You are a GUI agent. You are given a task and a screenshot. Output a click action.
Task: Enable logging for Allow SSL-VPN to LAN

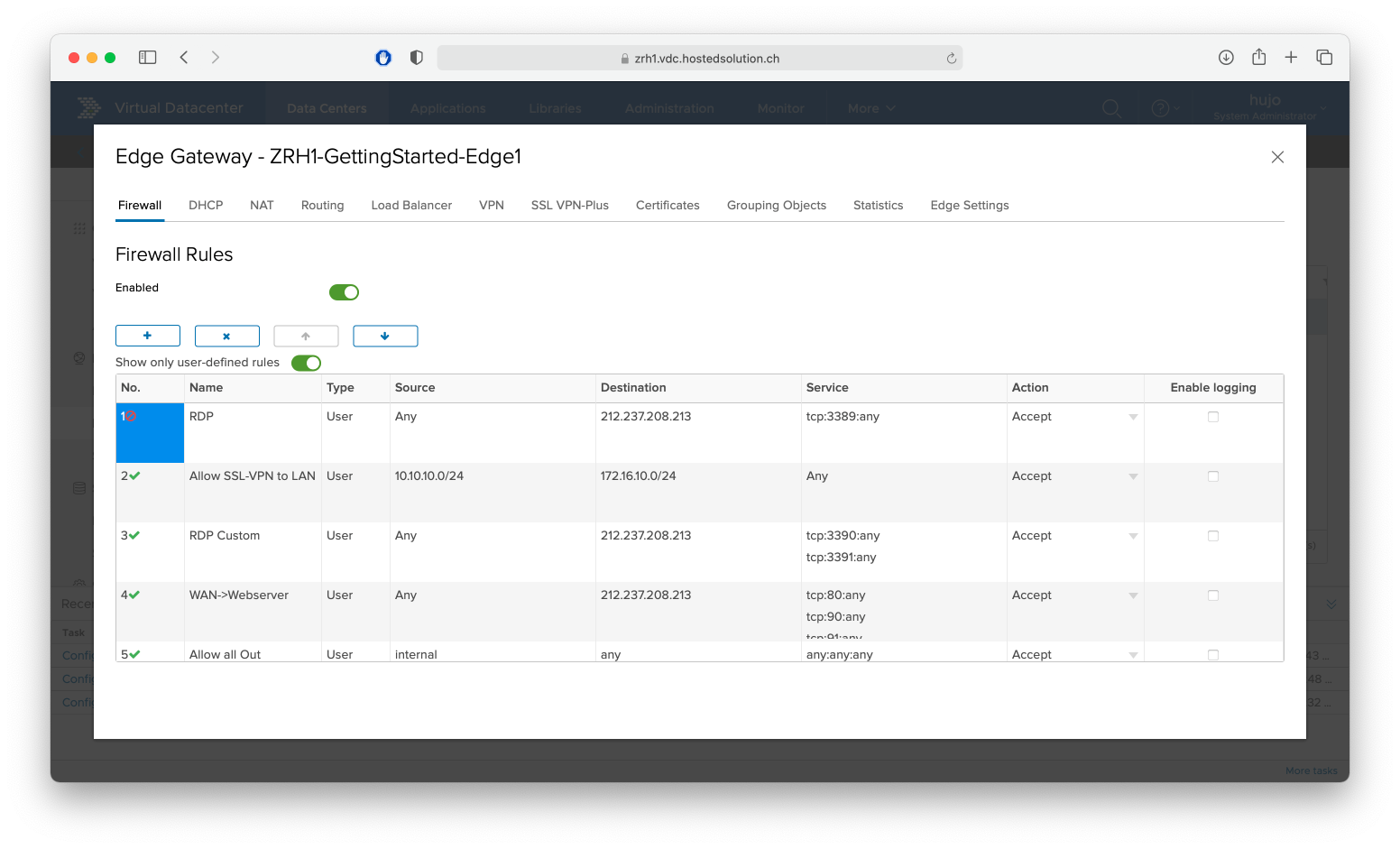(x=1213, y=476)
